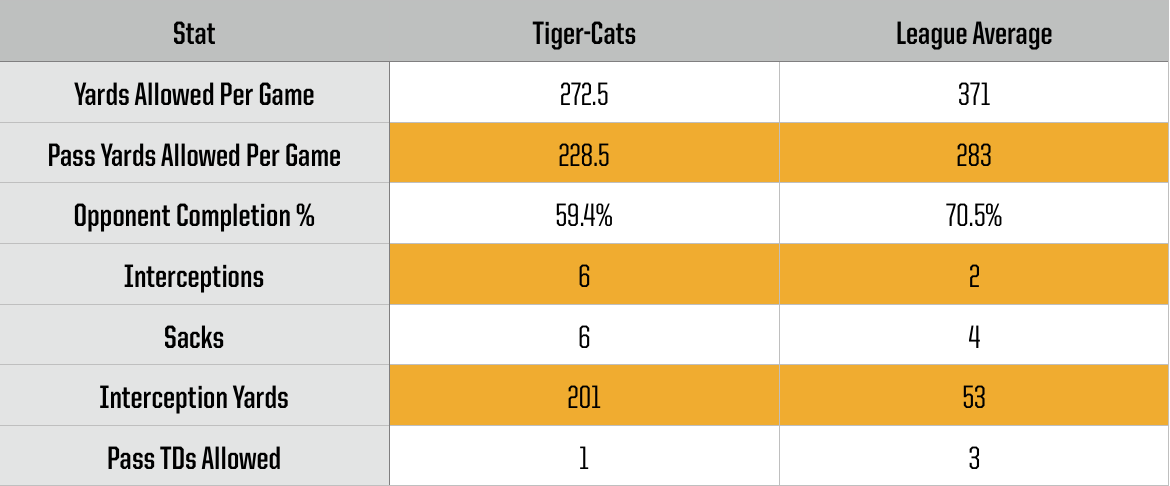Click the highlighted 228.5 cell

[584, 155]
